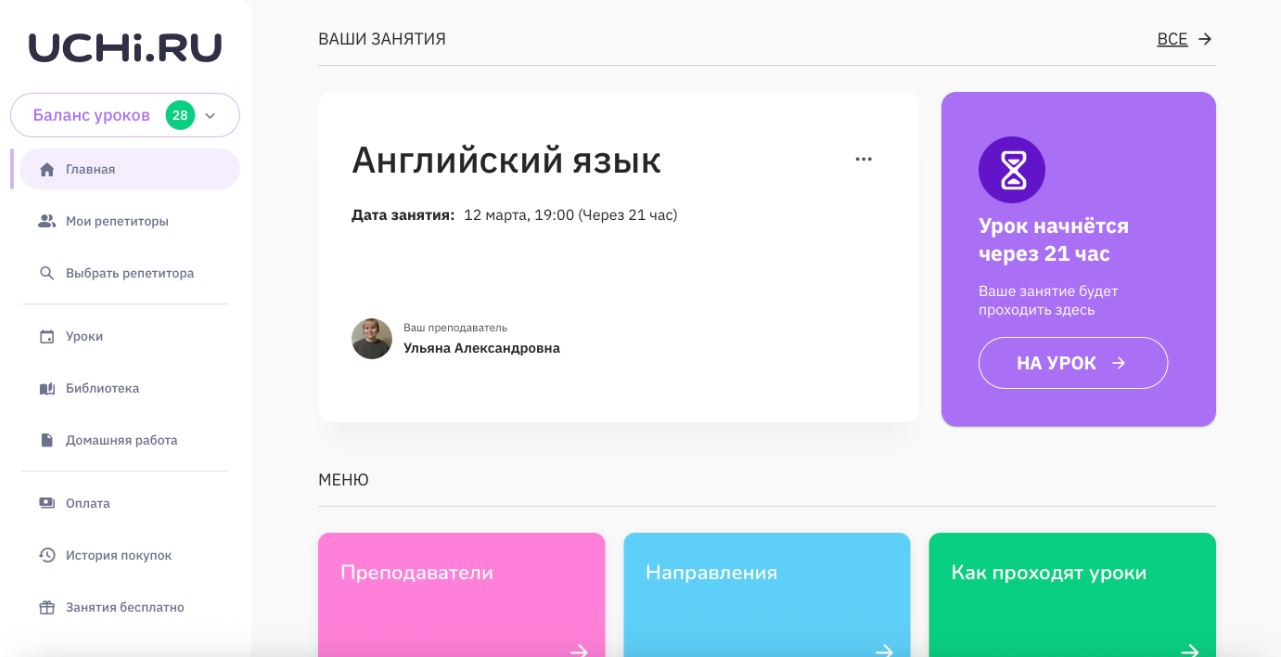Click the gift icon beside Занятия бесплатно

[x=46, y=607]
